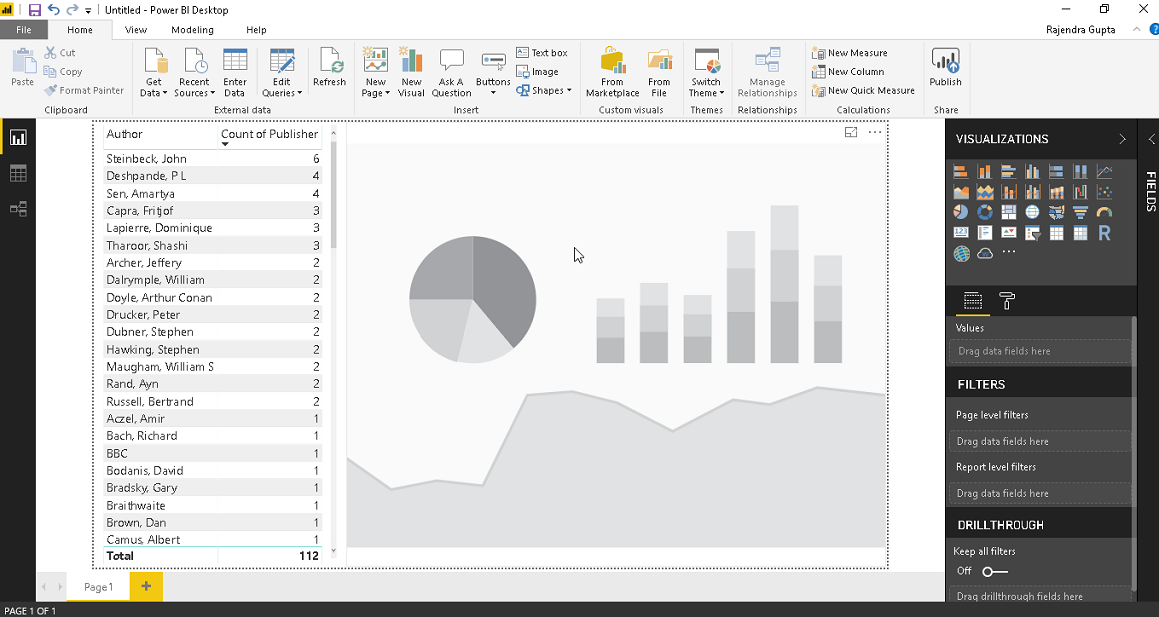Open the Format paint roller tab
The width and height of the screenshot is (1159, 617).
tap(1007, 301)
